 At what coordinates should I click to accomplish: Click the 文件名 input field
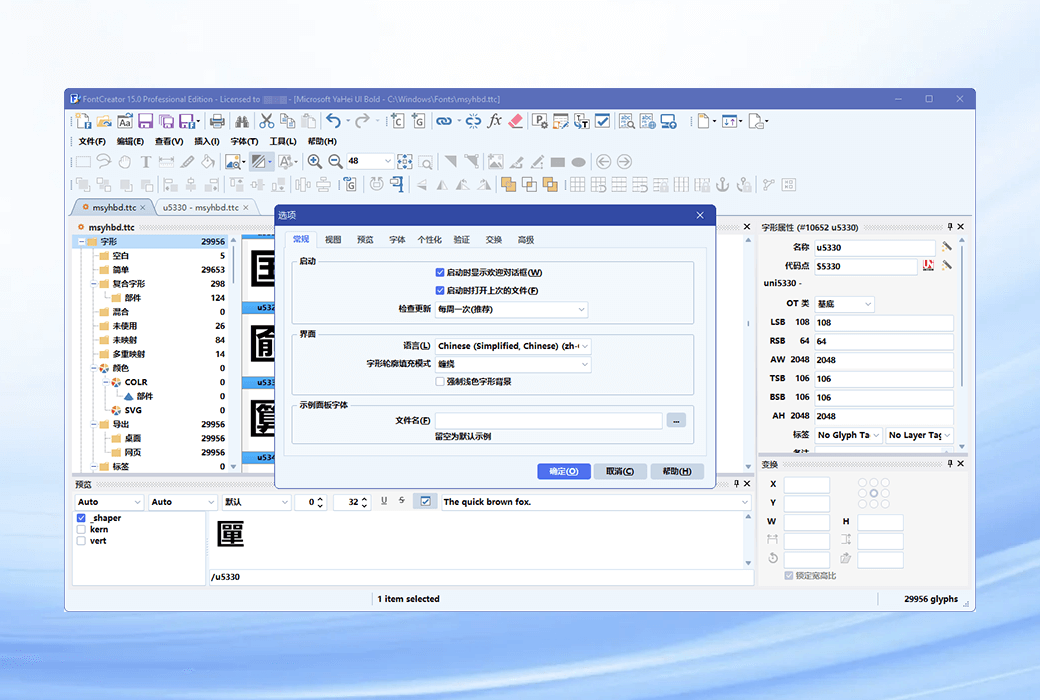(x=549, y=421)
